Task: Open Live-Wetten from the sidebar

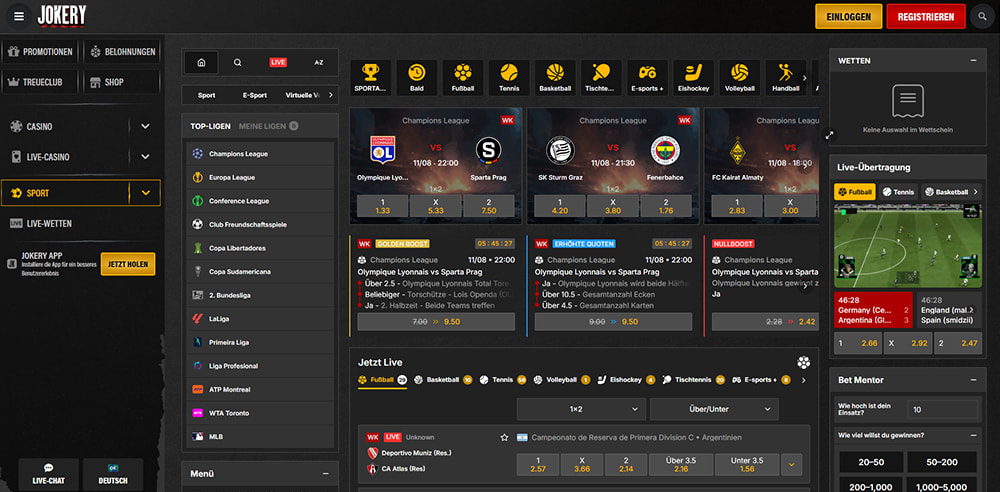Action: (x=49, y=223)
